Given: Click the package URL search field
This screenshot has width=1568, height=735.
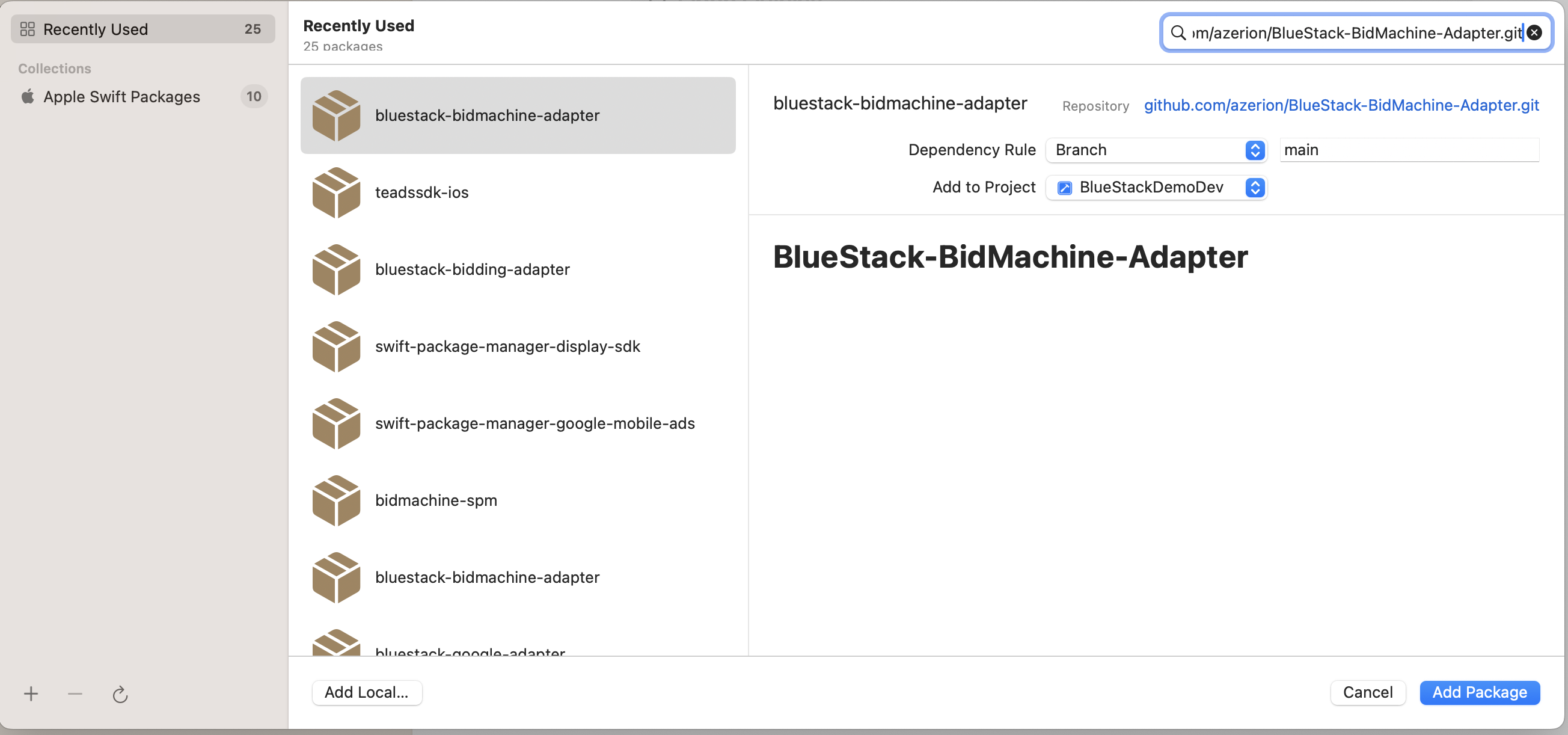Looking at the screenshot, I should coord(1356,32).
